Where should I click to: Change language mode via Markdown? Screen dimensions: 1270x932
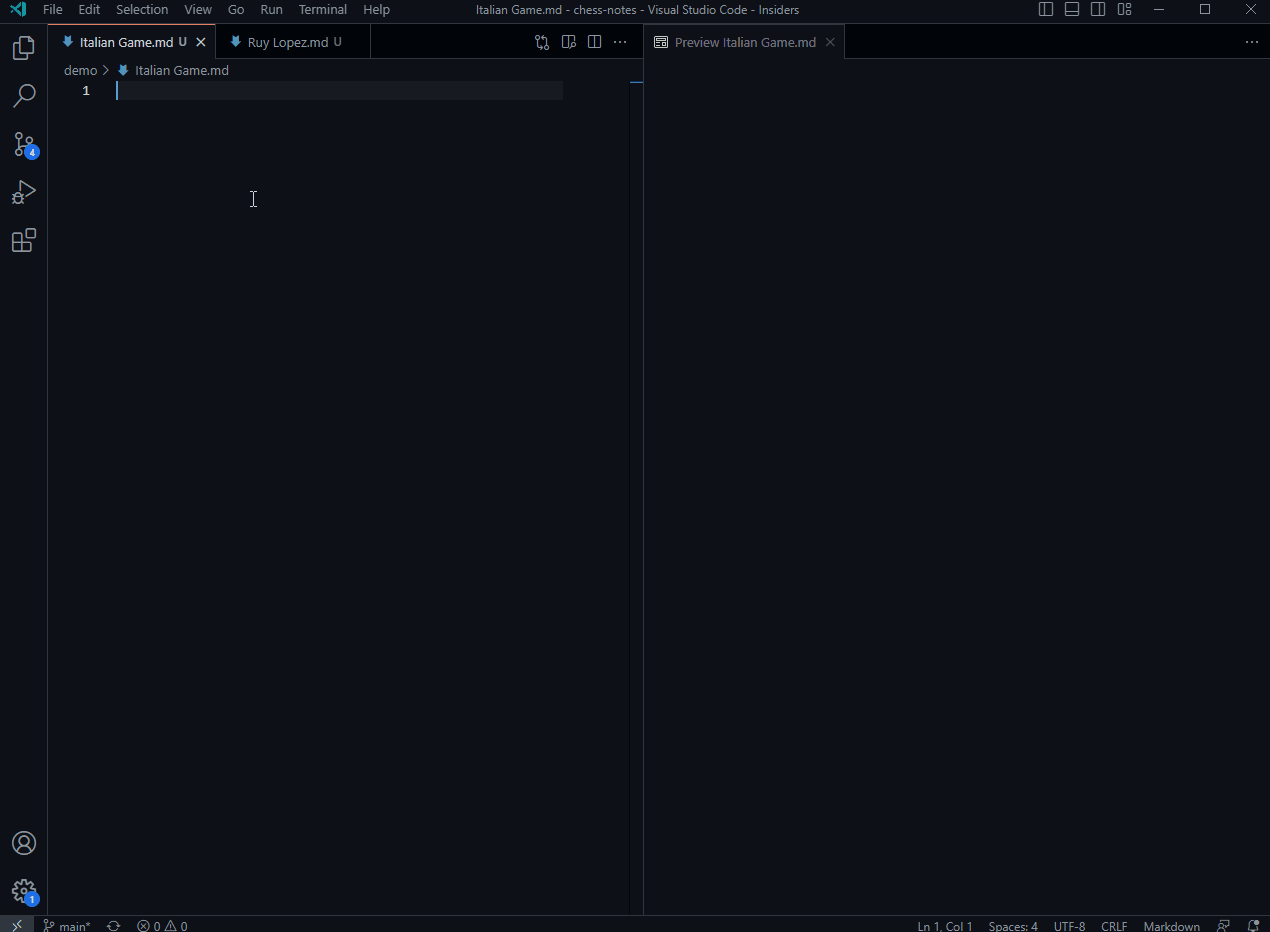point(1171,925)
